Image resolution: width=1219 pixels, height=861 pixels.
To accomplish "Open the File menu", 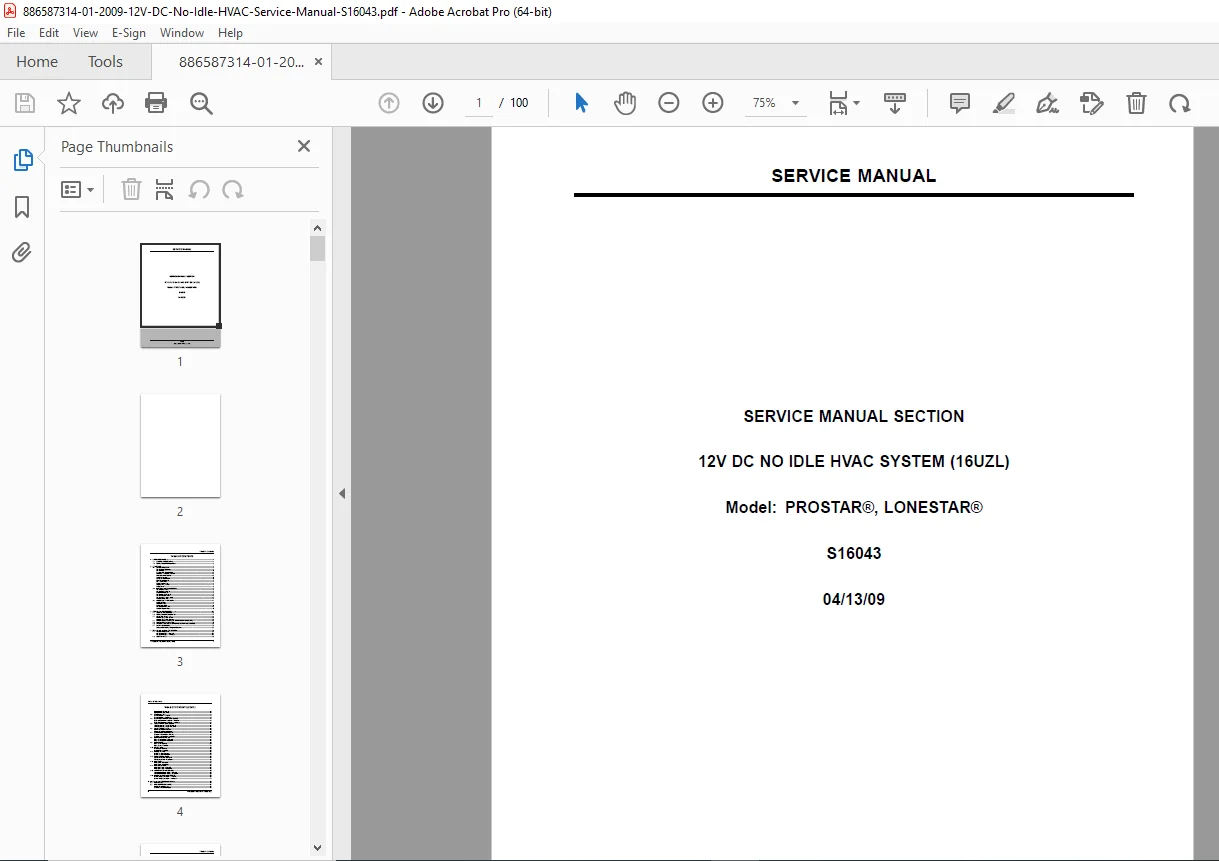I will coord(16,32).
